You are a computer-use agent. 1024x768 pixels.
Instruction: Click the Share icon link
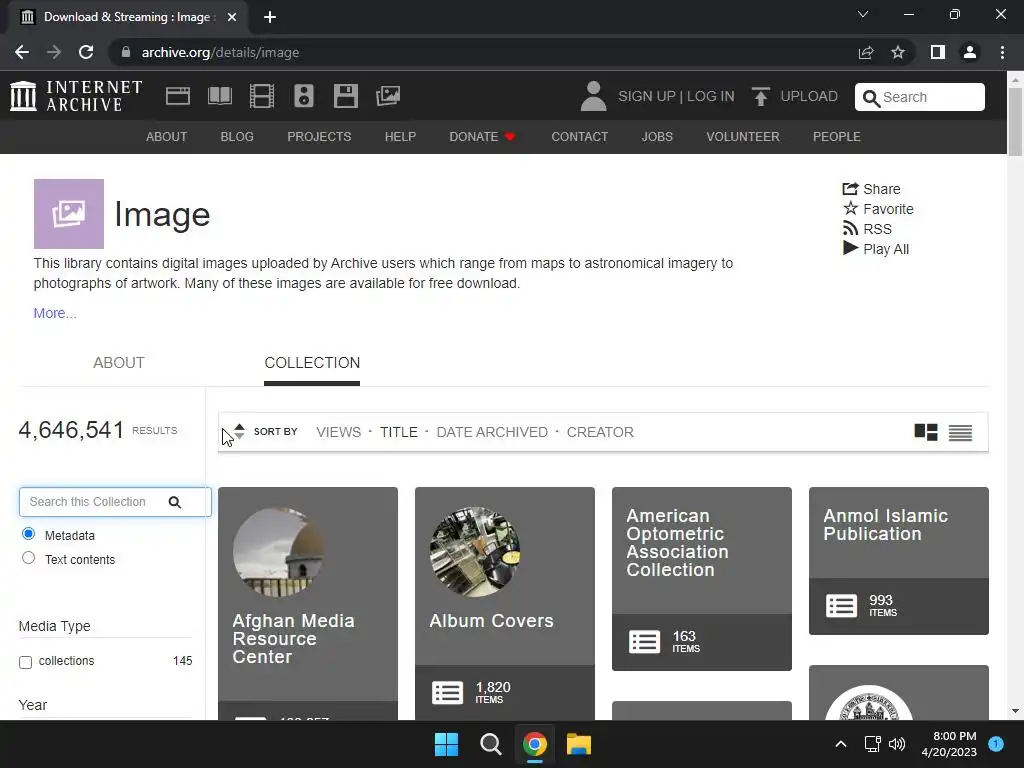pos(871,189)
